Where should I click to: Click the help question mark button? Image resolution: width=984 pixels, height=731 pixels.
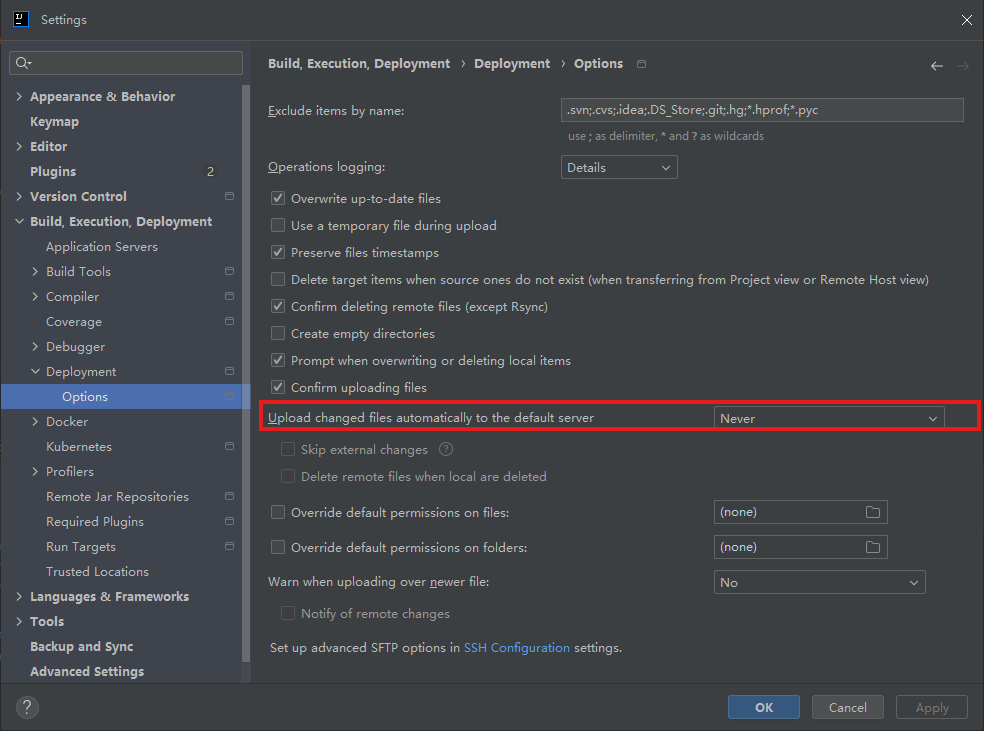coord(28,707)
